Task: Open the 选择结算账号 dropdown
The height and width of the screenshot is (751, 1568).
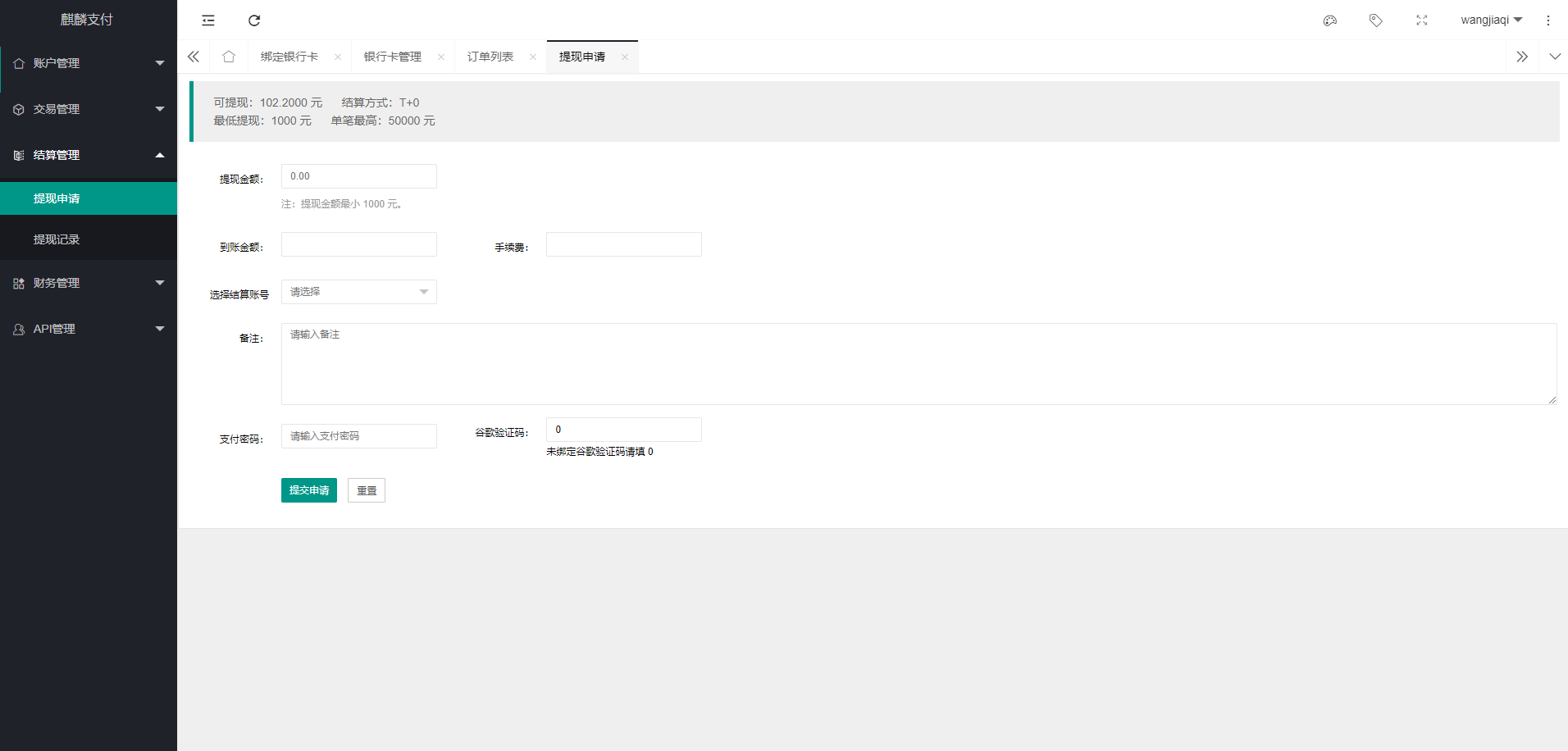Action: (358, 292)
